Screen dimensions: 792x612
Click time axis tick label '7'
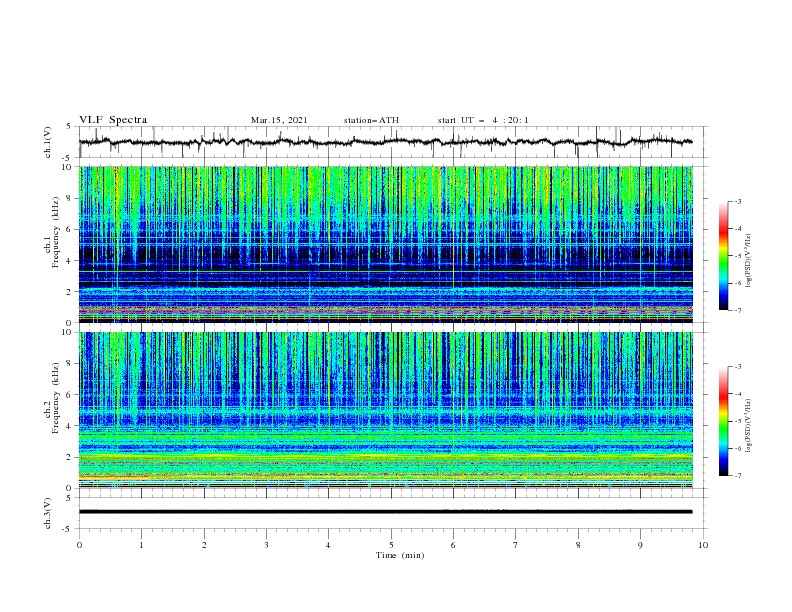coord(516,545)
